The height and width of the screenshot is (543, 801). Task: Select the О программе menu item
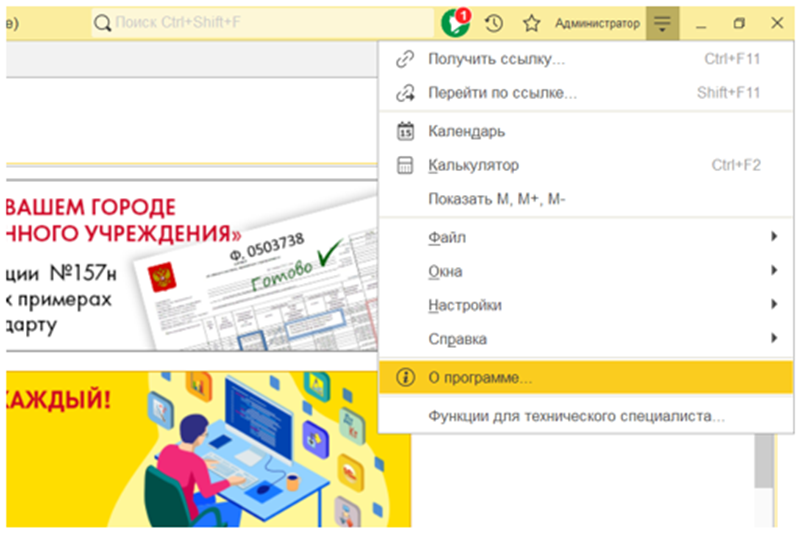[481, 378]
